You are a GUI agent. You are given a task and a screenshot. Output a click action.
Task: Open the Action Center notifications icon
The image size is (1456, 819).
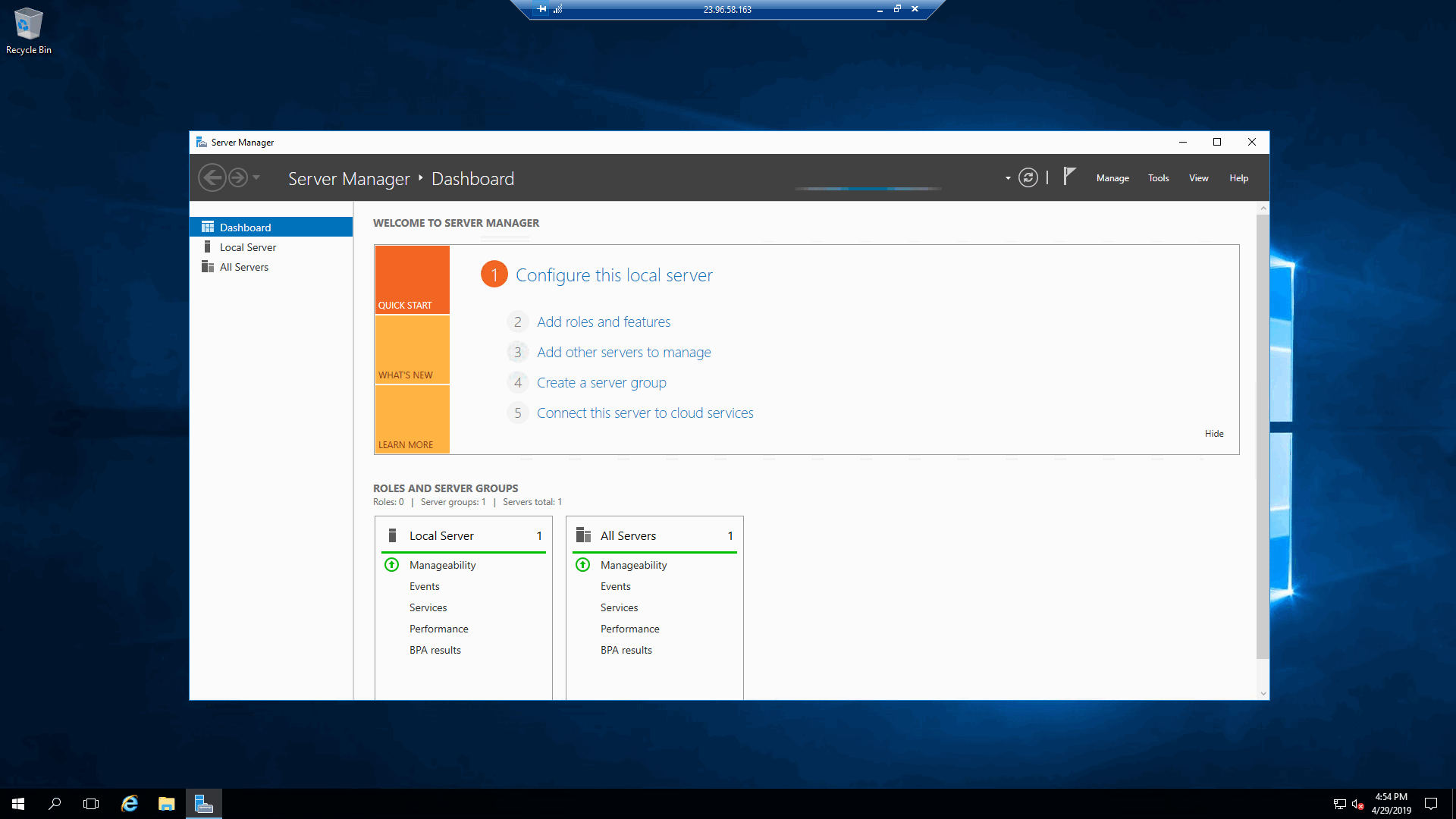(1431, 804)
